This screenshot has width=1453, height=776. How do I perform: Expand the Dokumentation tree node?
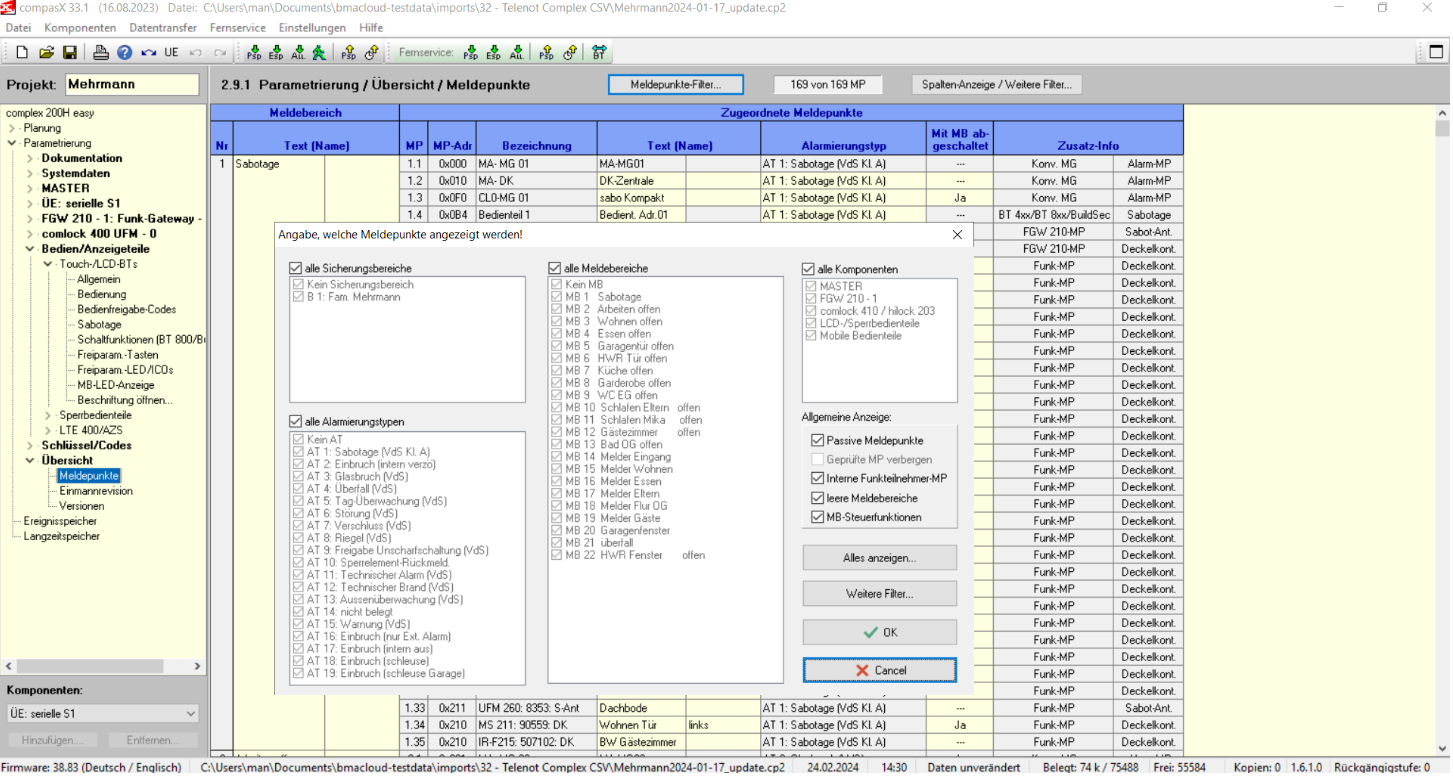coord(30,158)
